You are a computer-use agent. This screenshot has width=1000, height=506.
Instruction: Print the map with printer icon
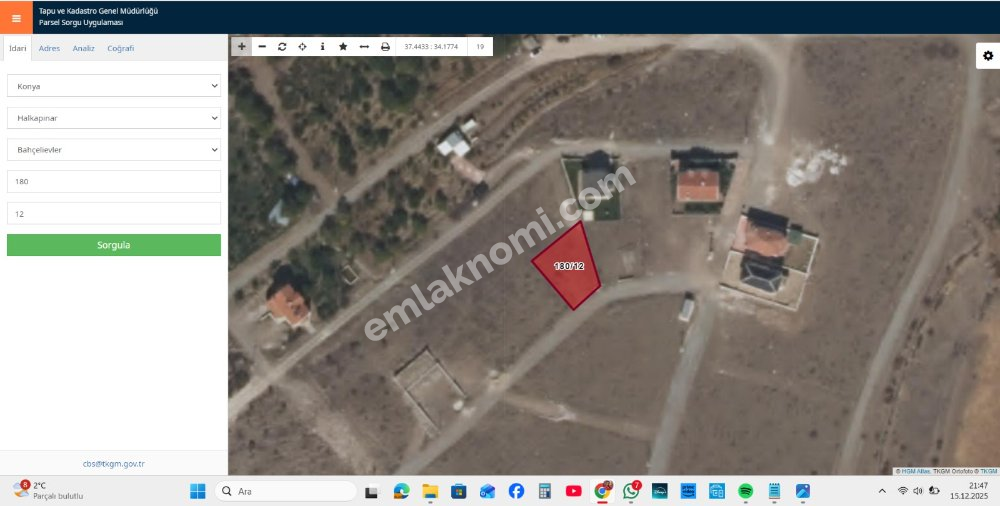[x=385, y=46]
